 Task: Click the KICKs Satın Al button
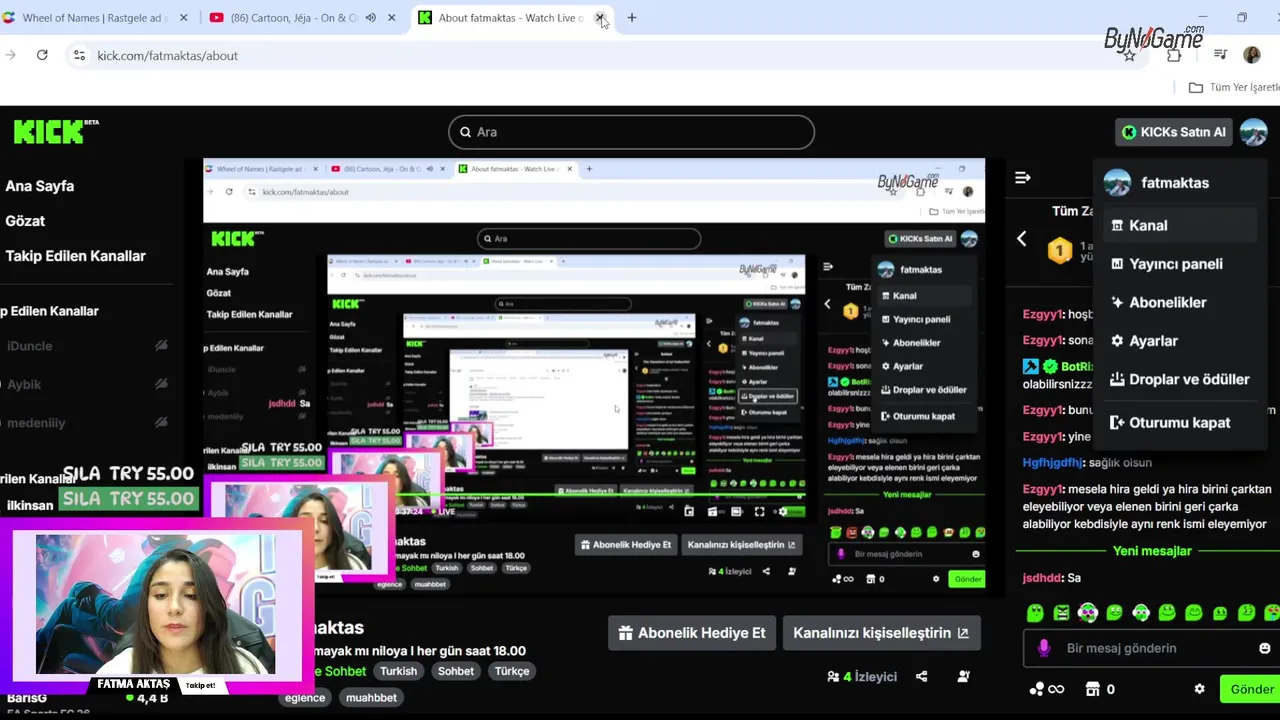1175,132
